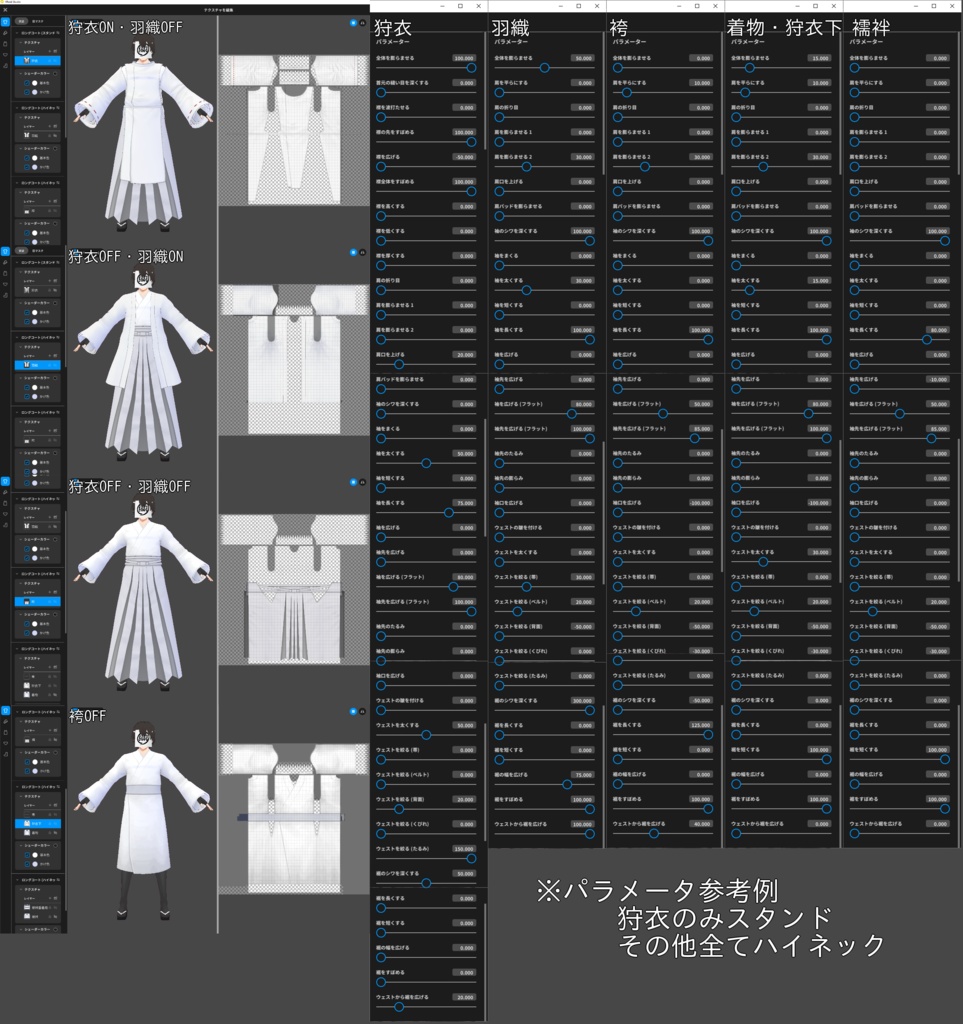Image resolution: width=963 pixels, height=1024 pixels.
Task: Collapse テクスチャ section above selected 羽織 layer
Action: [x=20, y=347]
